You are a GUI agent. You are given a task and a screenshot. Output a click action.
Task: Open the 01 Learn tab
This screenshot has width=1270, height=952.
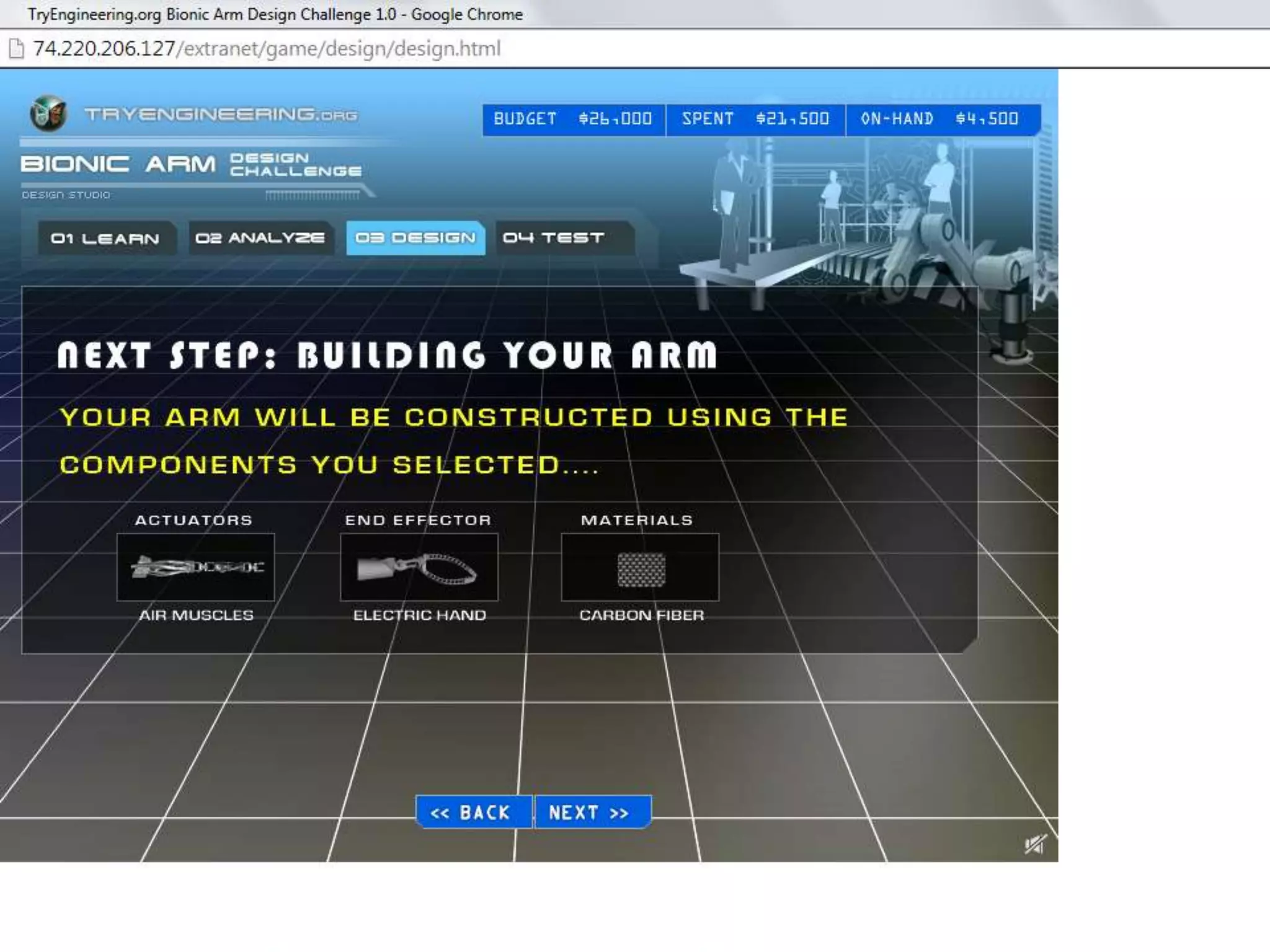(105, 239)
